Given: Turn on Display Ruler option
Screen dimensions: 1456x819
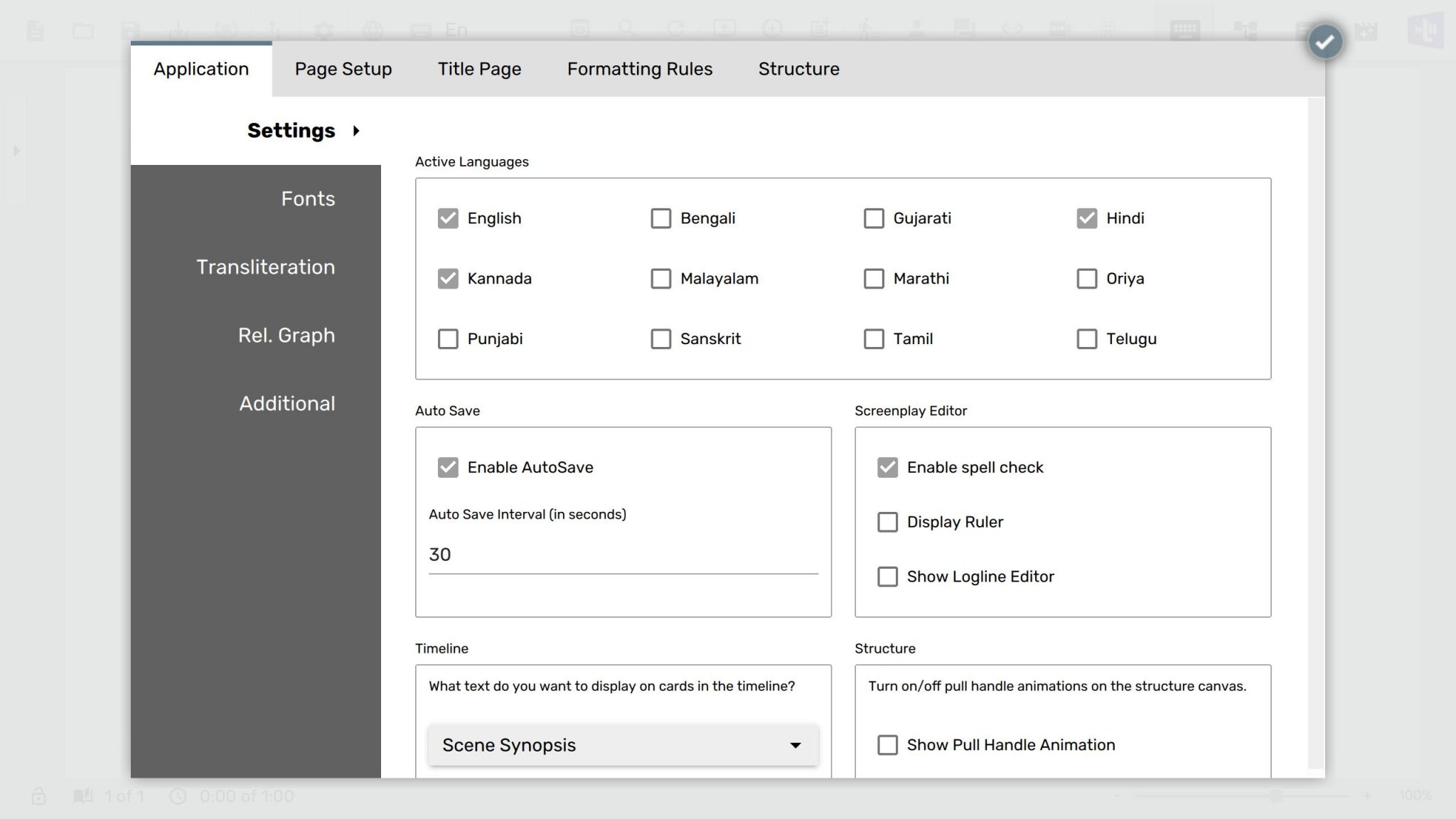Looking at the screenshot, I should point(887,523).
